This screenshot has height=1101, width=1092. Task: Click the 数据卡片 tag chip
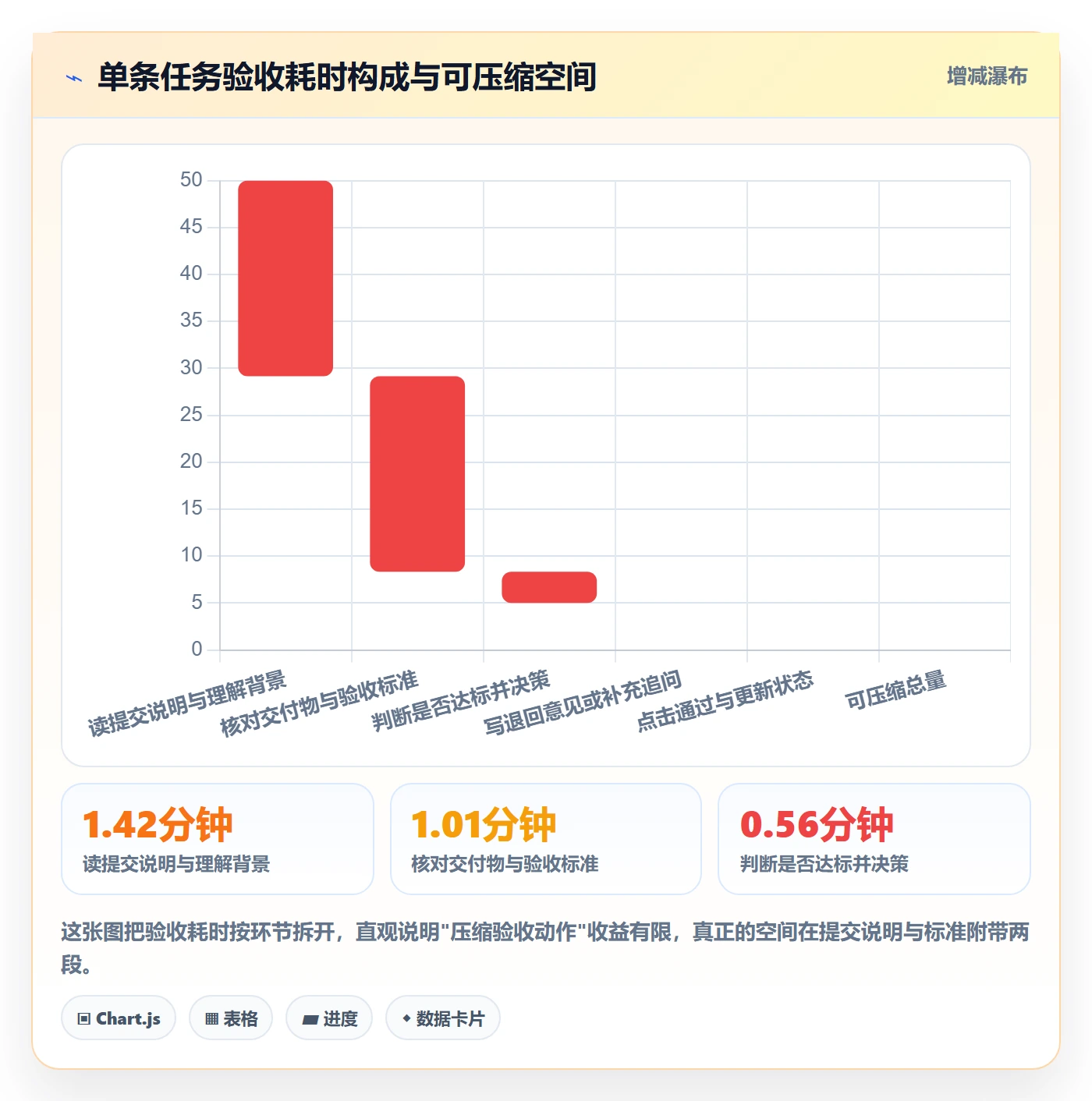pos(443,1018)
